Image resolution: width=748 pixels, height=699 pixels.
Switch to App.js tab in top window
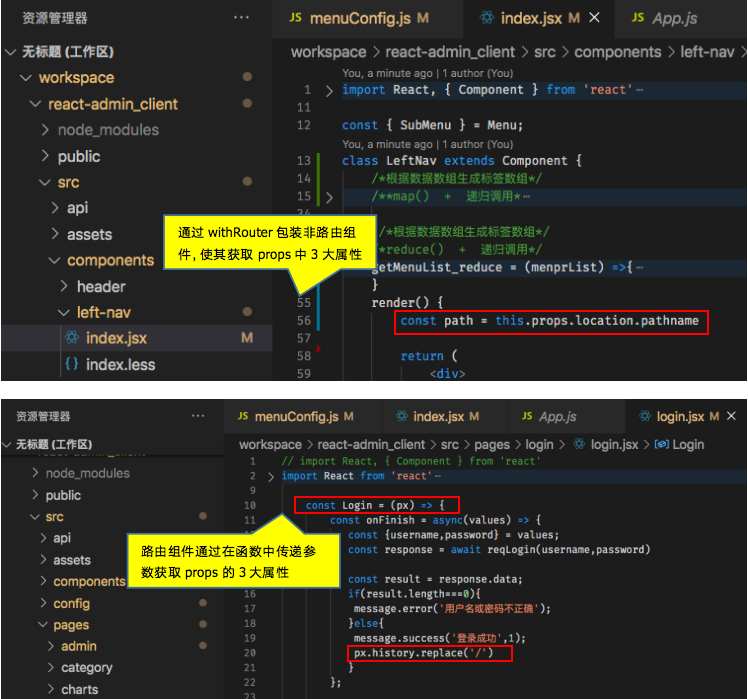[x=681, y=19]
